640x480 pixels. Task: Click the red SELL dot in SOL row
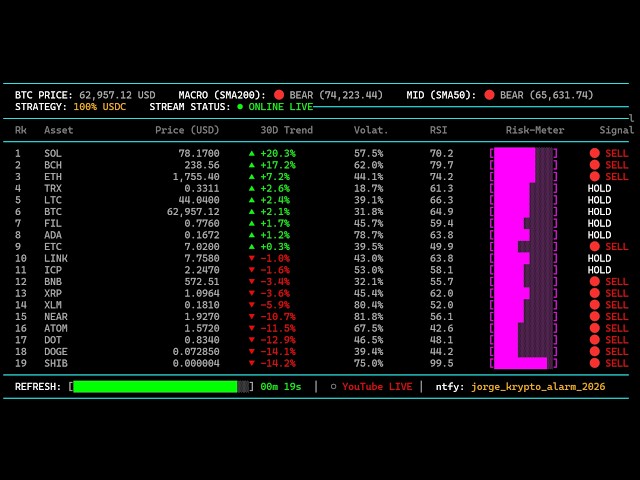pos(595,153)
